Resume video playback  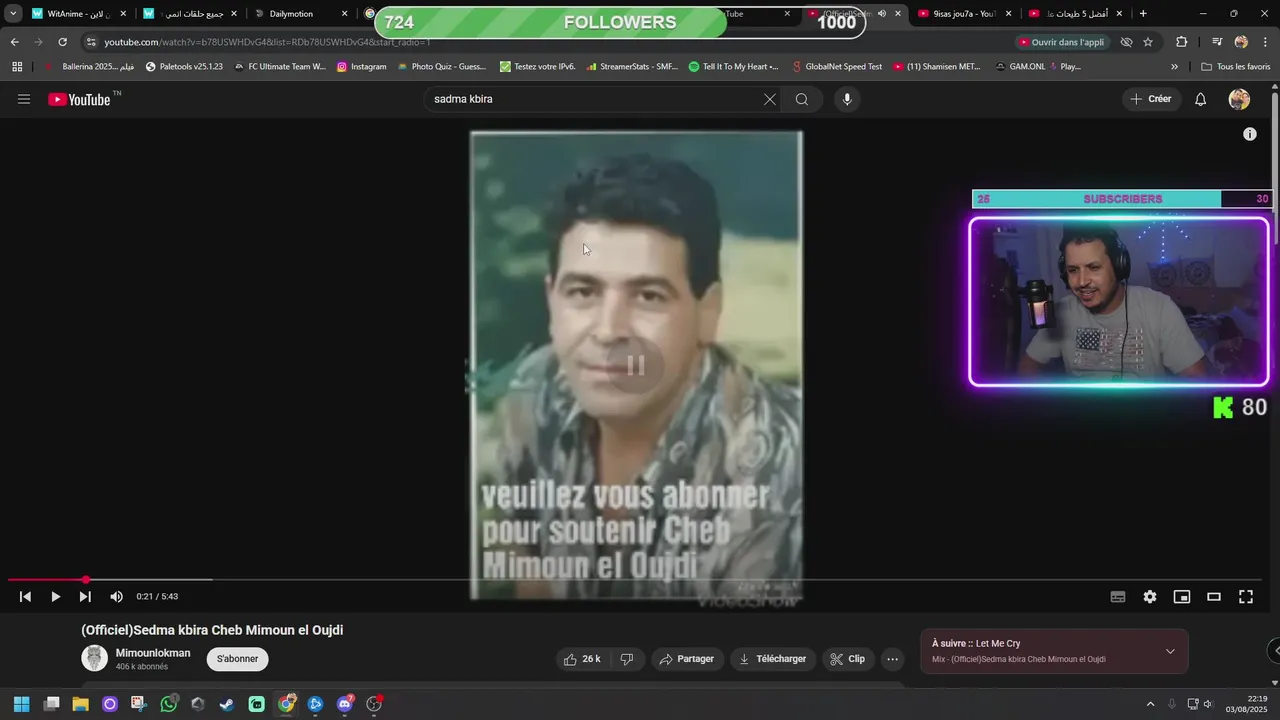click(55, 597)
